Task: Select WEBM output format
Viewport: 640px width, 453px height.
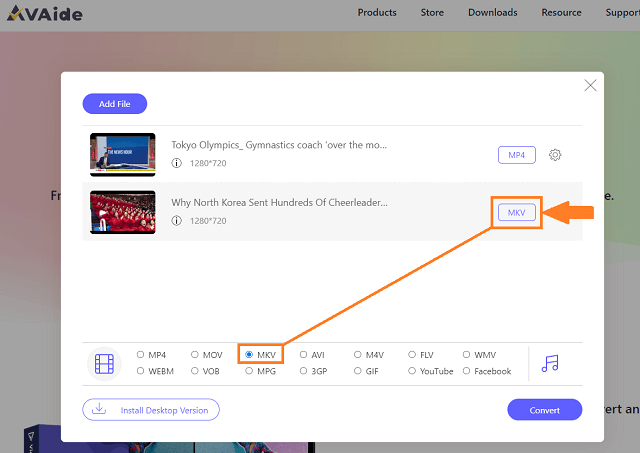Action: pyautogui.click(x=140, y=371)
